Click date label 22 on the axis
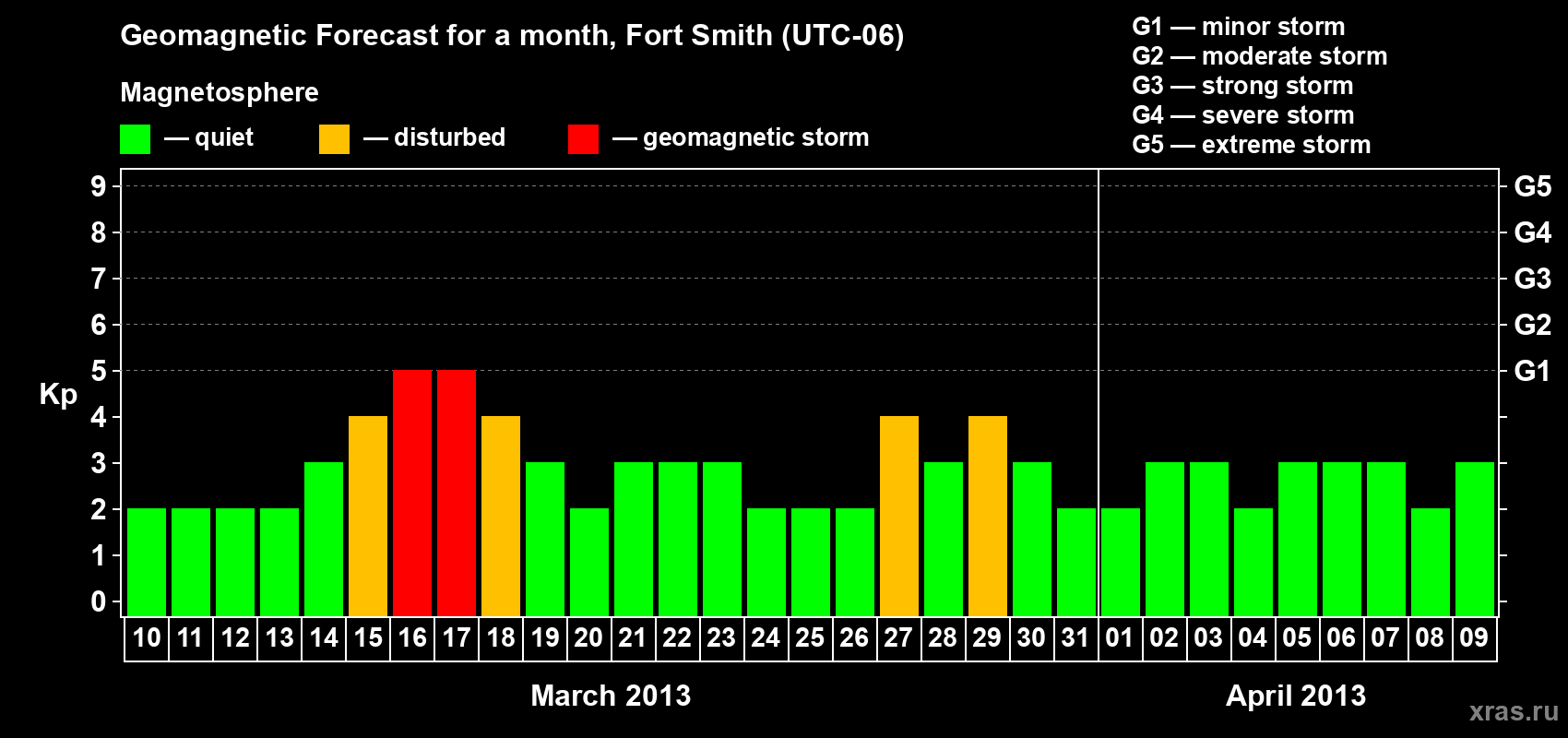Screen dimensions: 1568x738 [678, 638]
